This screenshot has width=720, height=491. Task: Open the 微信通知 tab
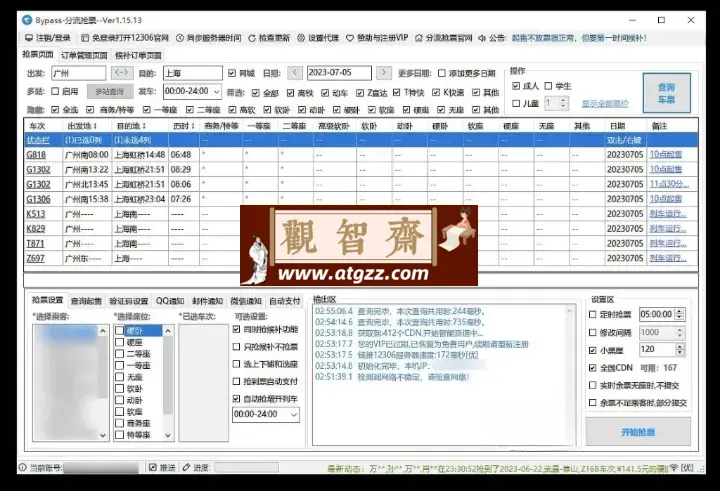point(245,301)
